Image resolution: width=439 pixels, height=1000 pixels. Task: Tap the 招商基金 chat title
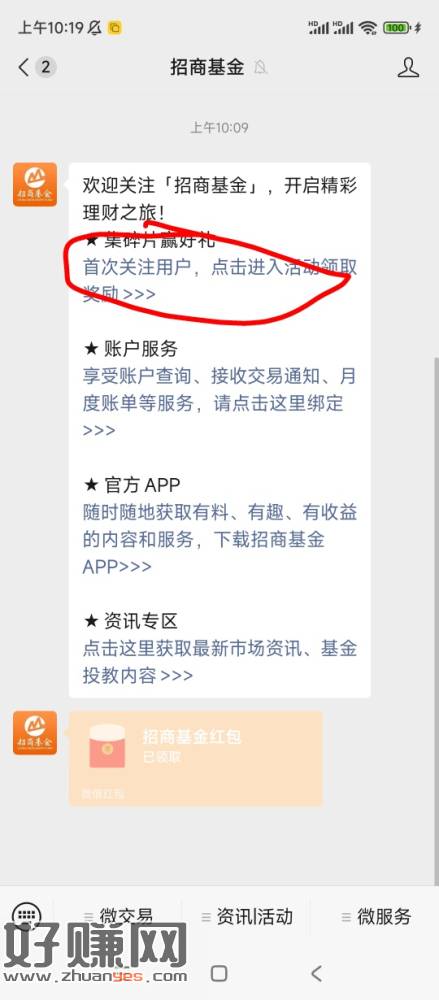pyautogui.click(x=207, y=67)
